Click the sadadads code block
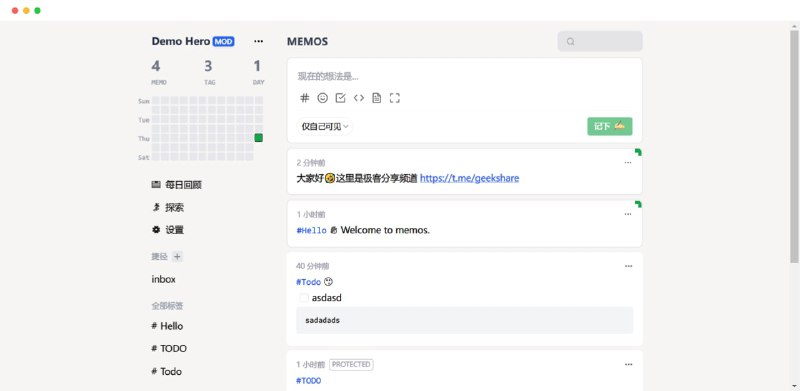This screenshot has width=800, height=391. tap(464, 321)
